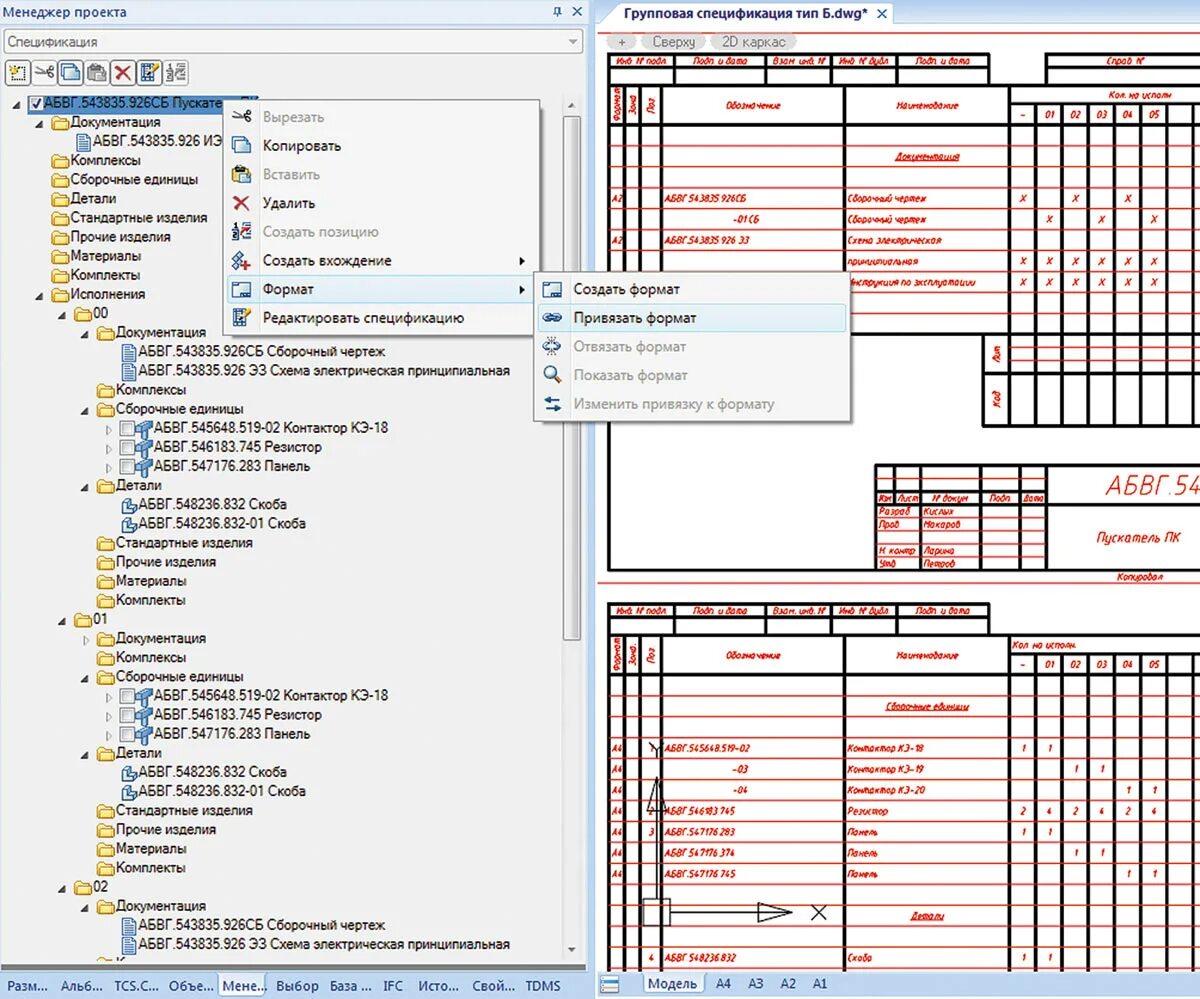Click the Комплексы folder icon under root
Image resolution: width=1200 pixels, height=999 pixels.
(60, 160)
